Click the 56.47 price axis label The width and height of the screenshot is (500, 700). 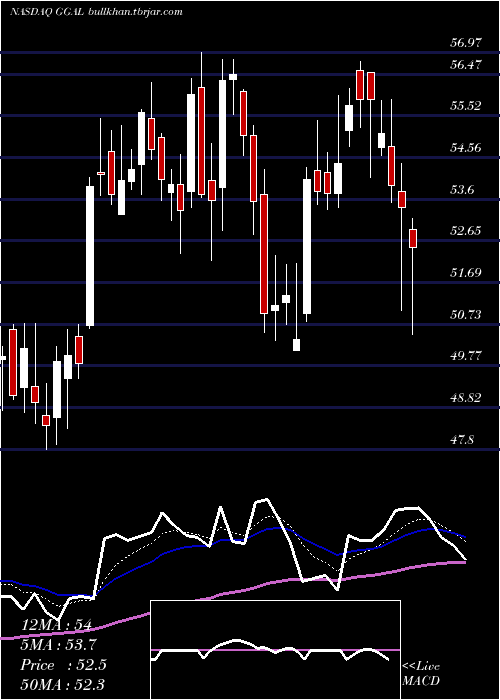pyautogui.click(x=466, y=64)
